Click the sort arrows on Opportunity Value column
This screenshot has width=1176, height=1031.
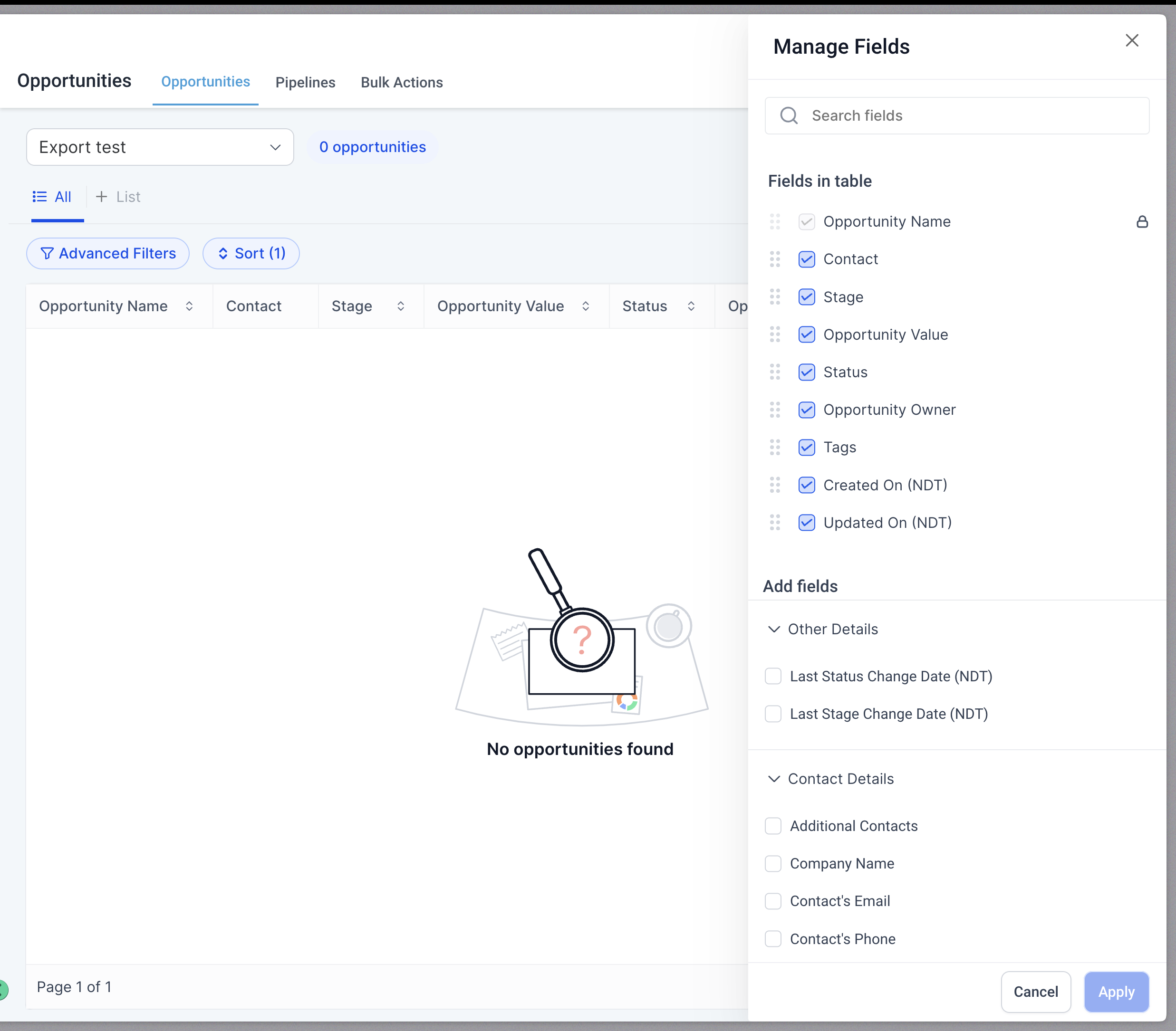[585, 306]
